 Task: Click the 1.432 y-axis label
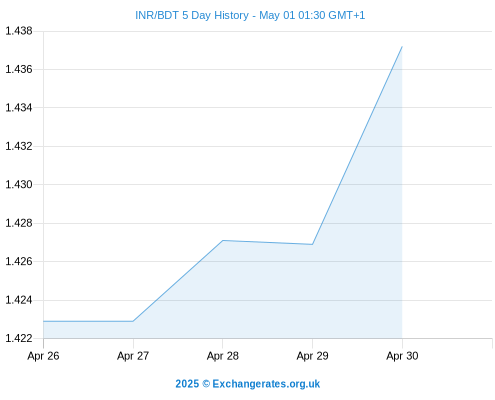tap(19, 146)
